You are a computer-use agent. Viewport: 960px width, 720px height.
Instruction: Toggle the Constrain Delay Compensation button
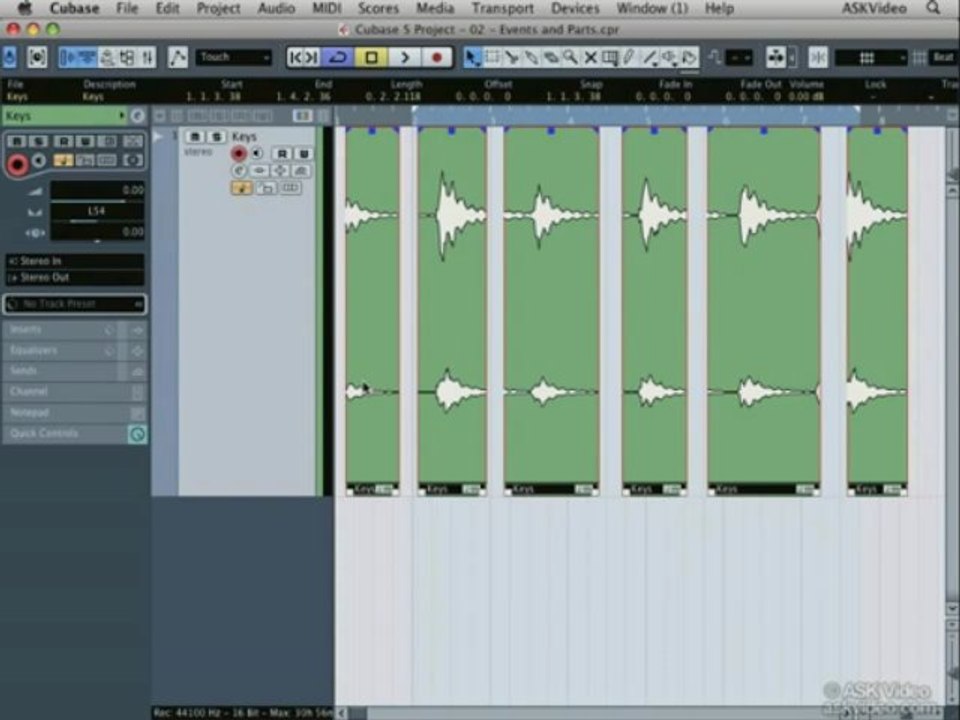(x=37, y=57)
